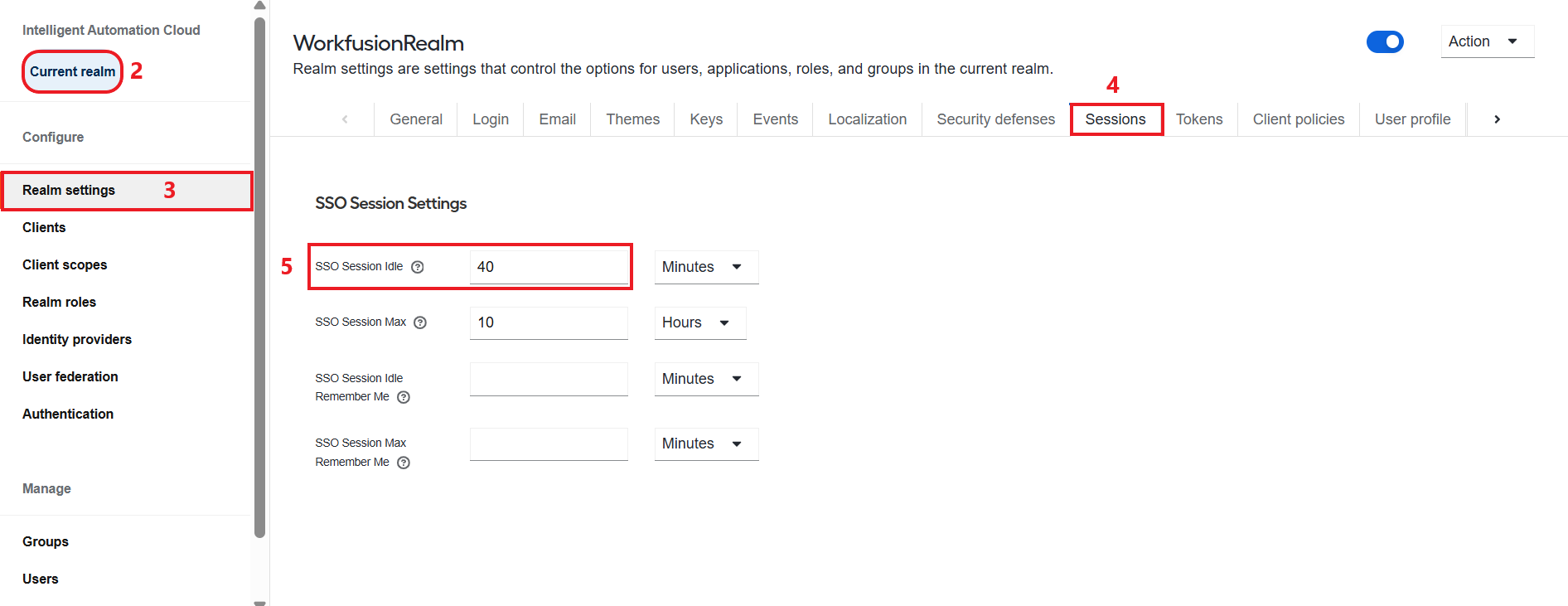
Task: Select the Sessions tab
Action: coord(1116,119)
